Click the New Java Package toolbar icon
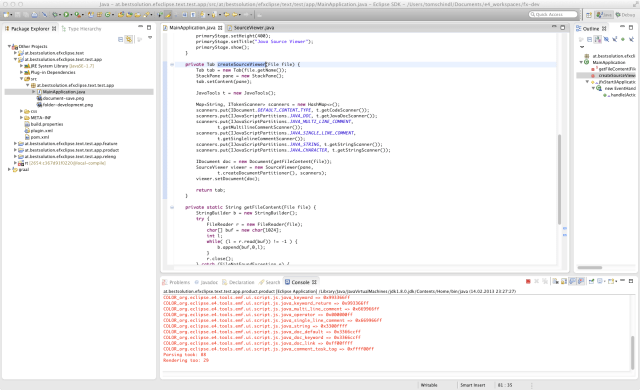 (x=99, y=15)
